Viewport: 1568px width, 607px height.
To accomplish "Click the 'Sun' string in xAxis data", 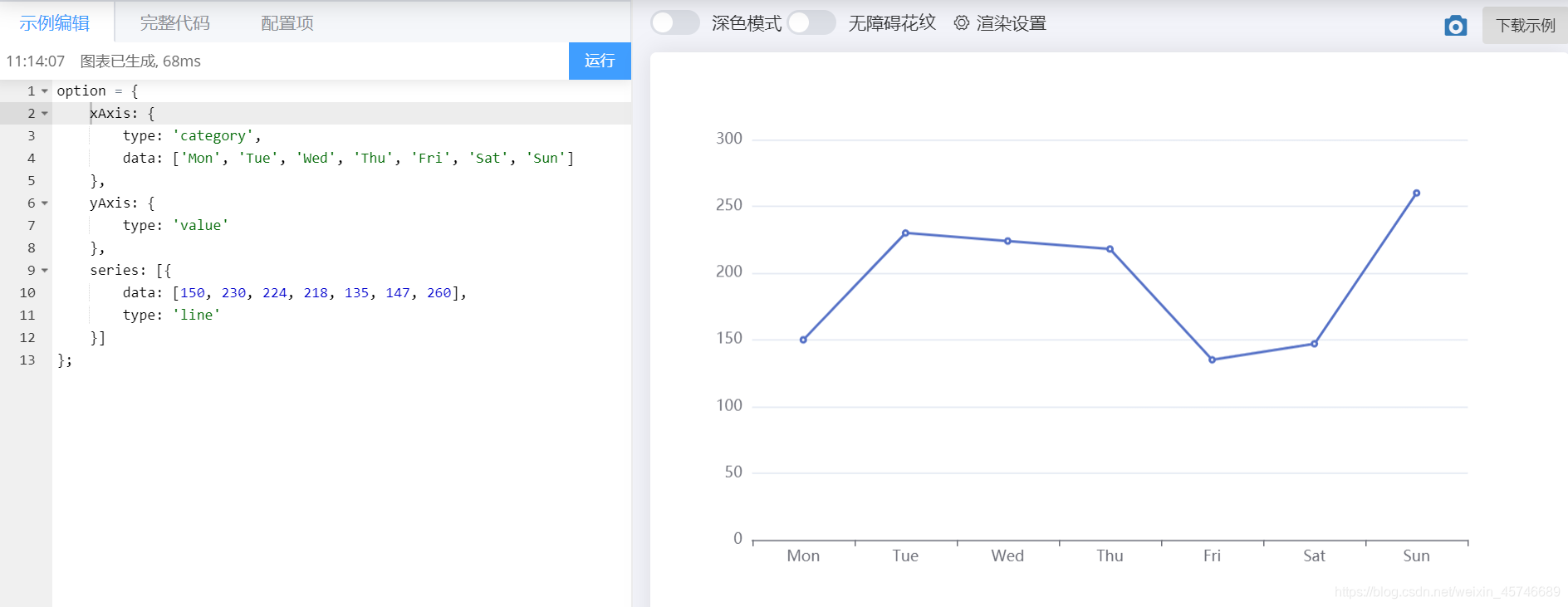I will 546,158.
